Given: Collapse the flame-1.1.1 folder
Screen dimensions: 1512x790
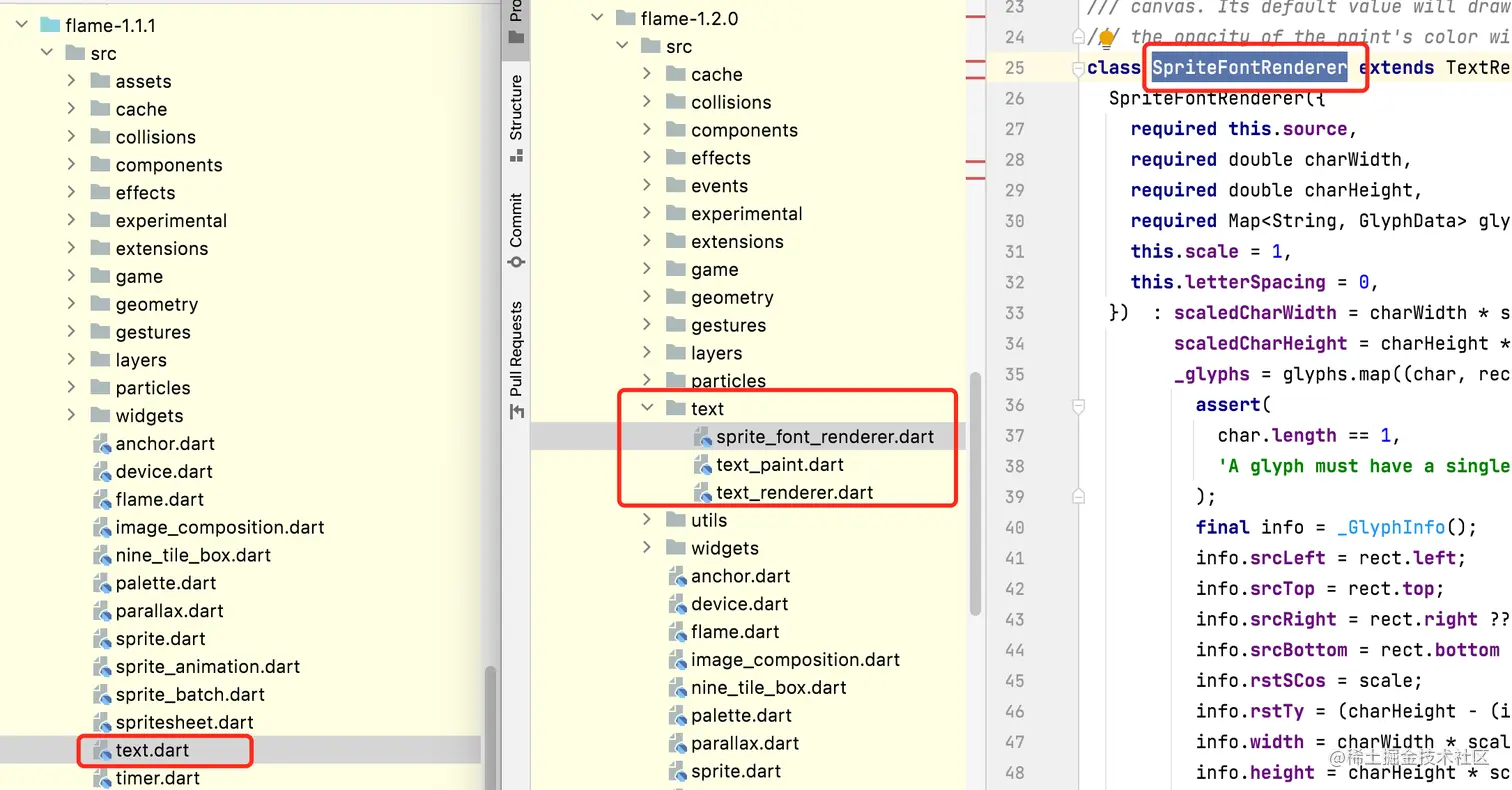Looking at the screenshot, I should 22,25.
